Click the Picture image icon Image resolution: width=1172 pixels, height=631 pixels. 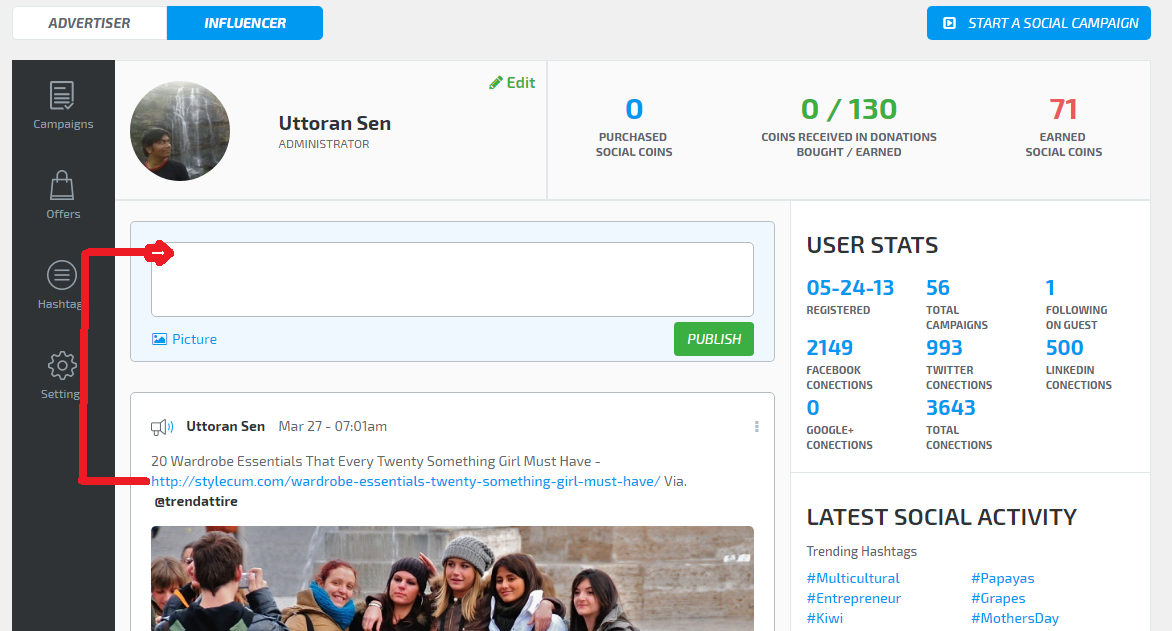coord(159,339)
